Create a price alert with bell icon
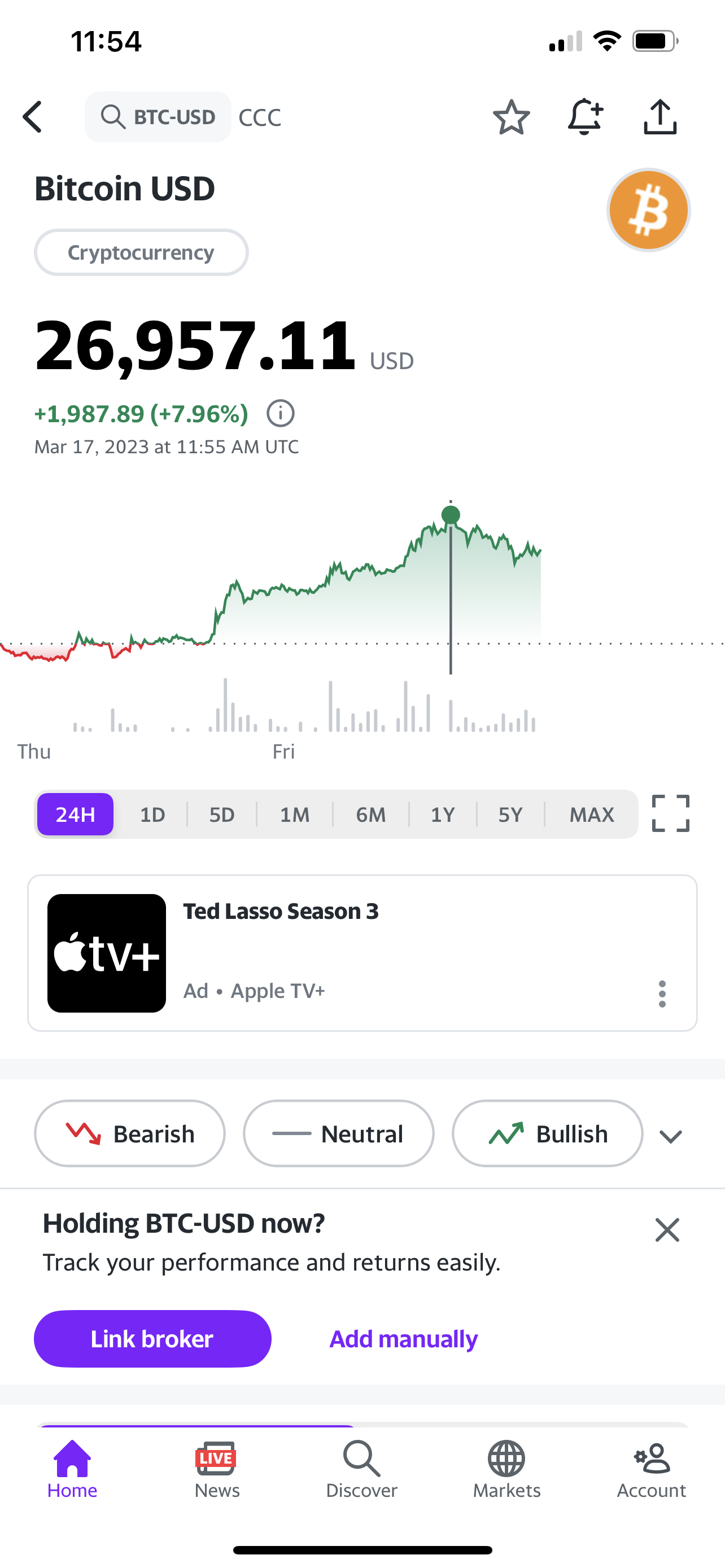This screenshot has width=725, height=1568. coord(585,116)
